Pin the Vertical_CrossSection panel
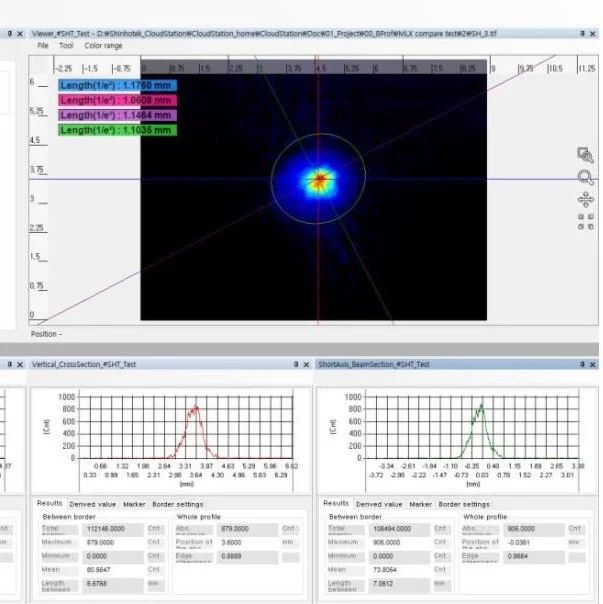Viewport: 603px width, 604px height. point(296,364)
